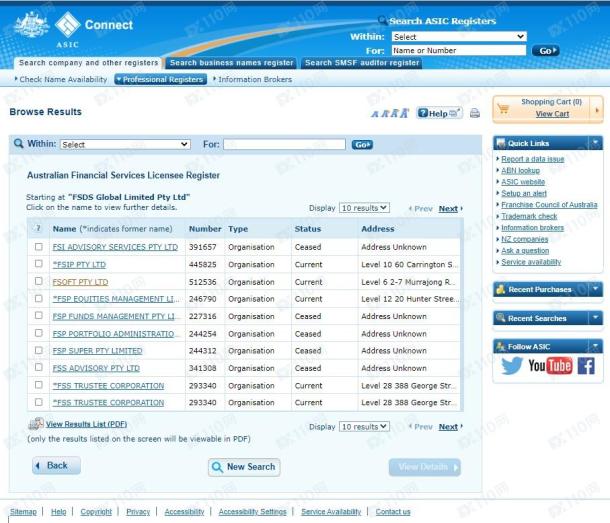Expand the Recent Searches panel

[595, 318]
